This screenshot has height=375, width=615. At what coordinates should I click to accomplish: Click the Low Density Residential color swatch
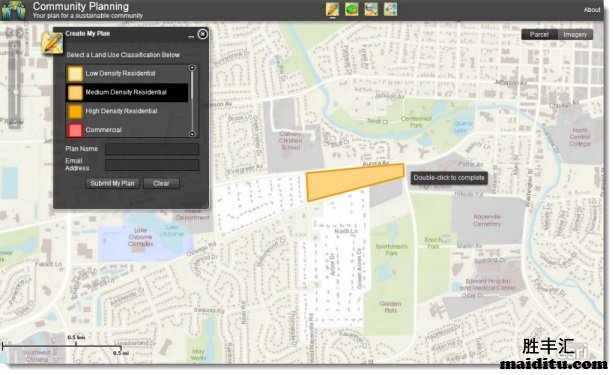click(75, 73)
